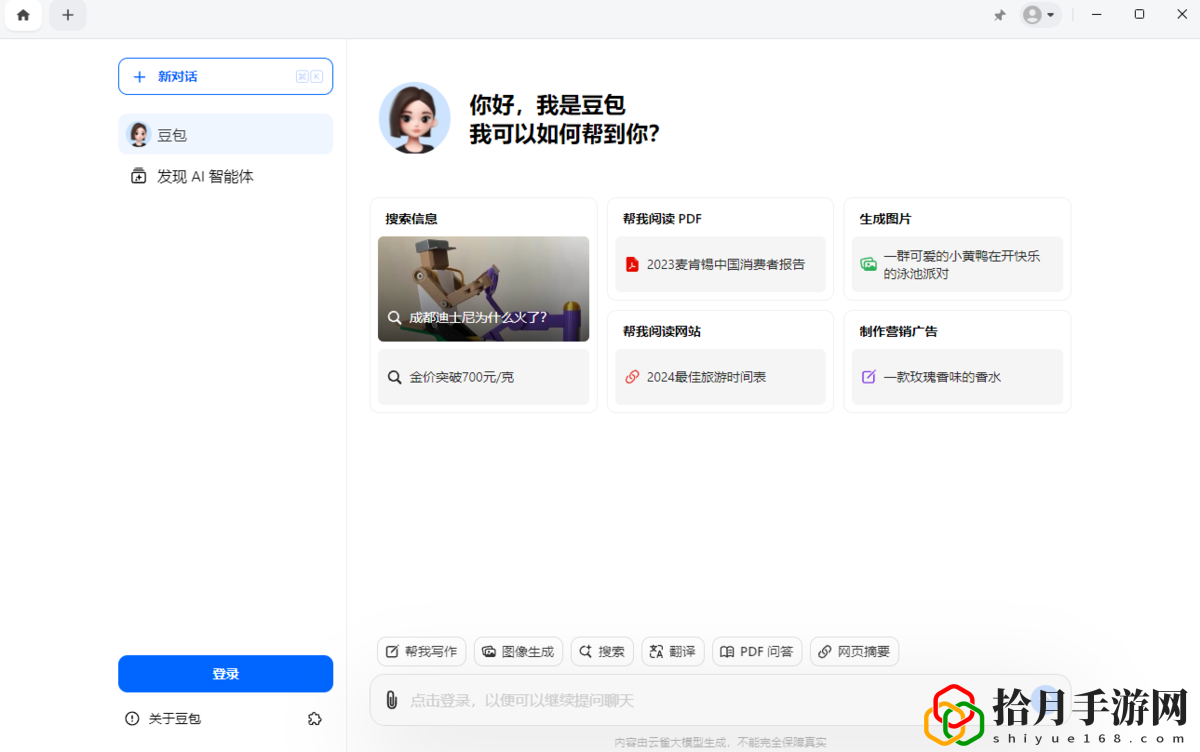Click the 制作营销广告 card heading
Image resolution: width=1200 pixels, height=752 pixels.
[898, 332]
